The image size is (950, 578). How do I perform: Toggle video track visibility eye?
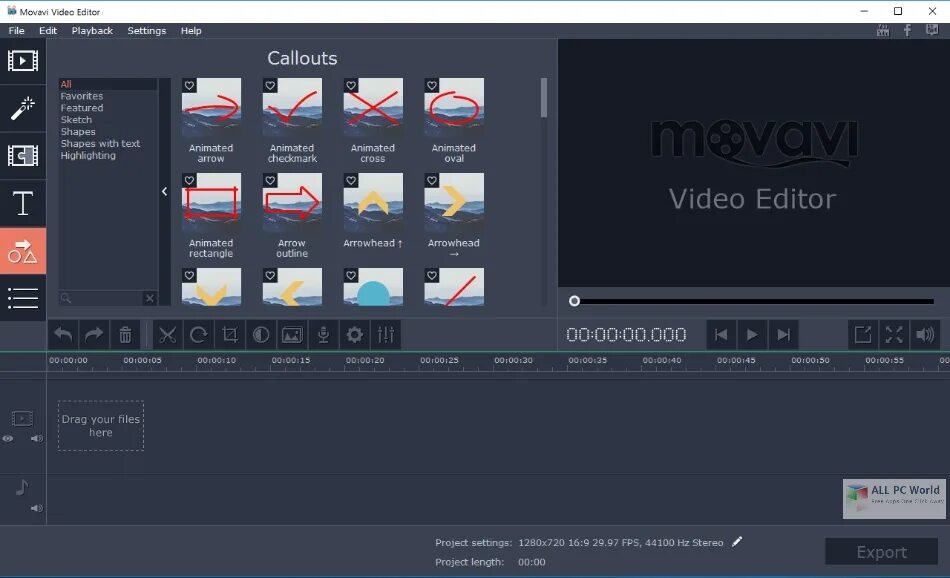[x=8, y=439]
